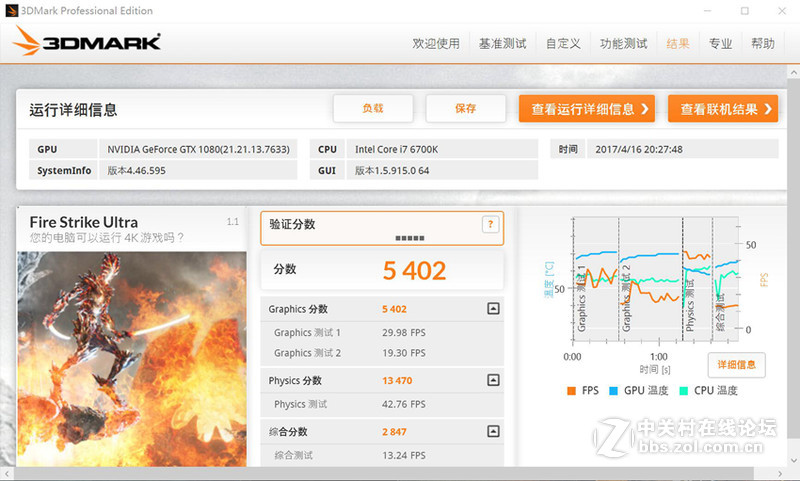The width and height of the screenshot is (800, 481).
Task: Click 查看运行详细信息 button
Action: coord(587,109)
